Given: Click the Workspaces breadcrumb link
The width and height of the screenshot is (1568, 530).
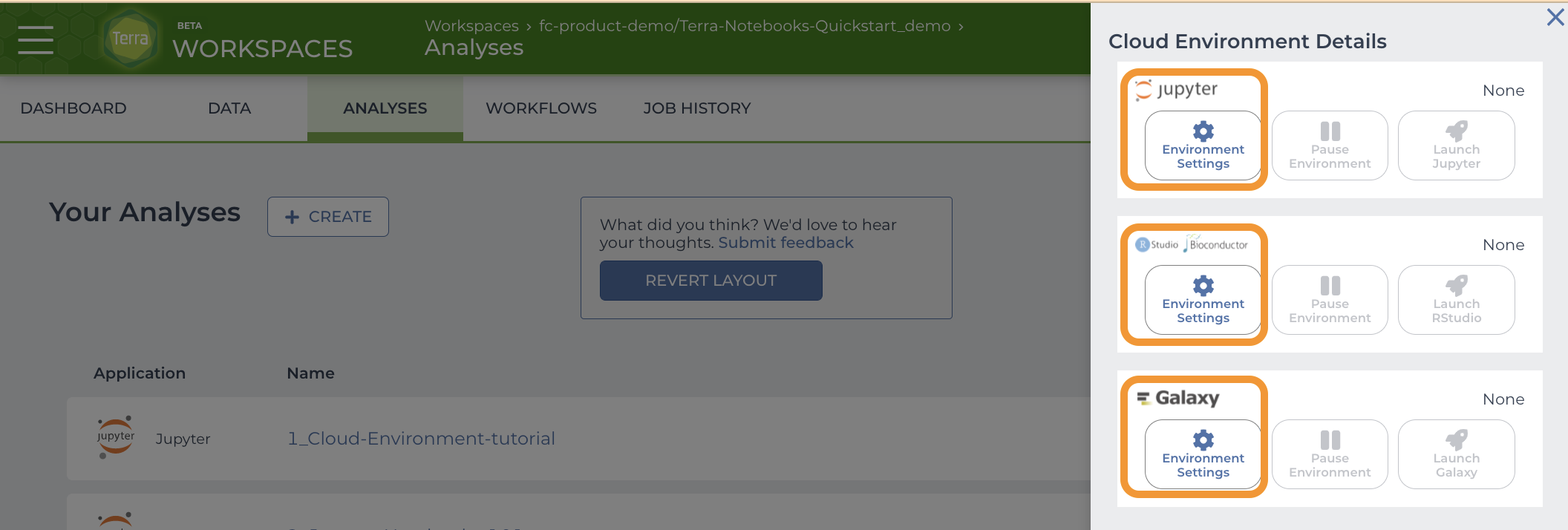Looking at the screenshot, I should (x=471, y=26).
